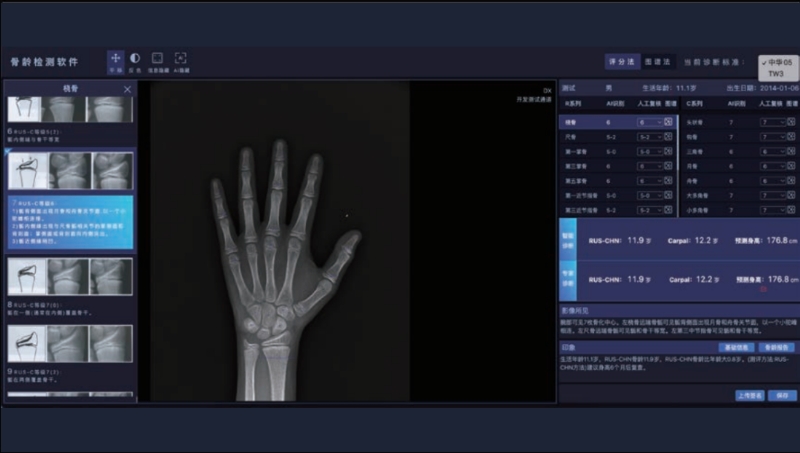Image resolution: width=800 pixels, height=453 pixels.
Task: Select the 智能诊断 AI diagnosis tab
Action: point(568,240)
